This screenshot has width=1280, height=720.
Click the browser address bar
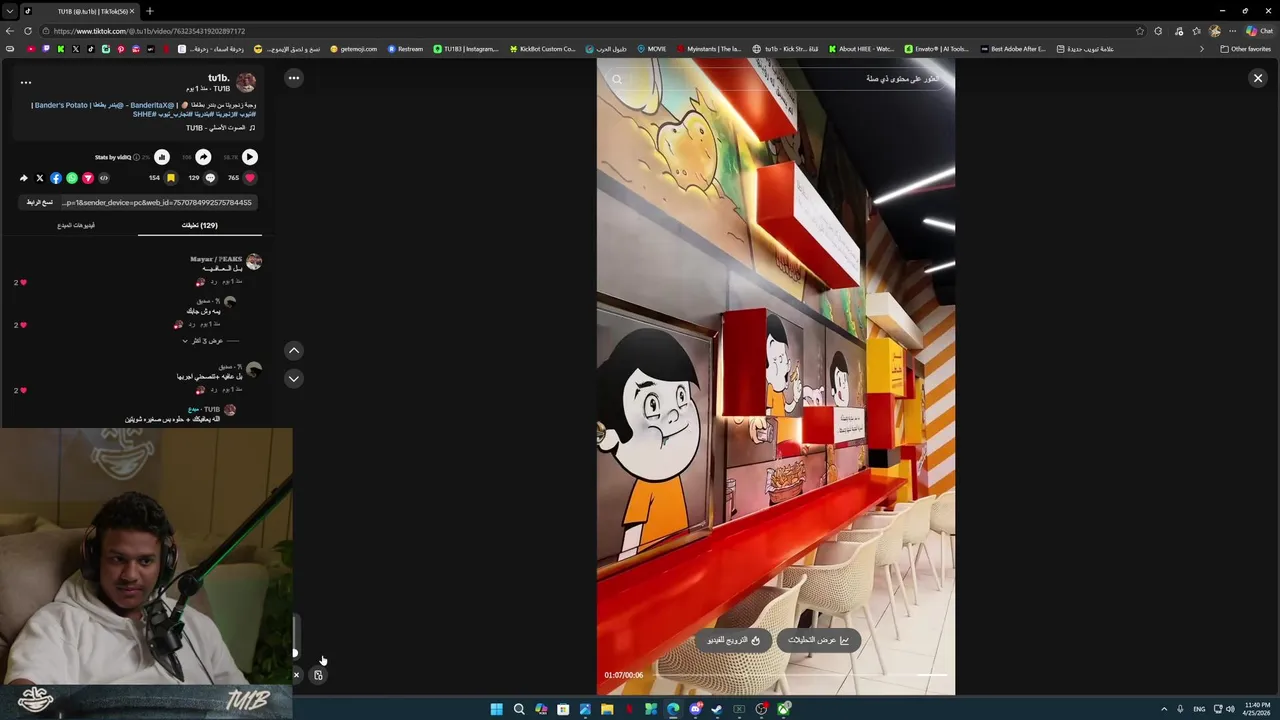[590, 31]
